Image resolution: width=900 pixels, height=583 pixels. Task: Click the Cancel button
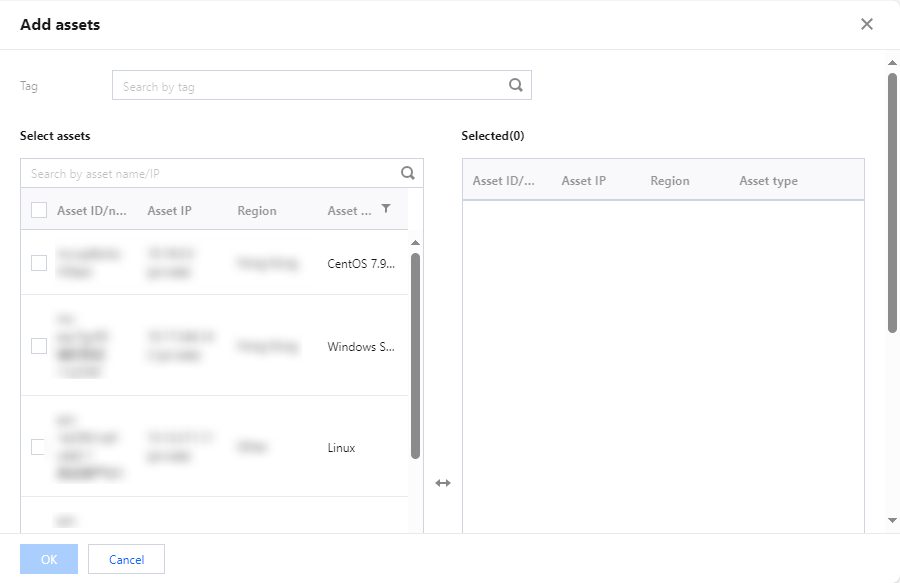pyautogui.click(x=126, y=559)
